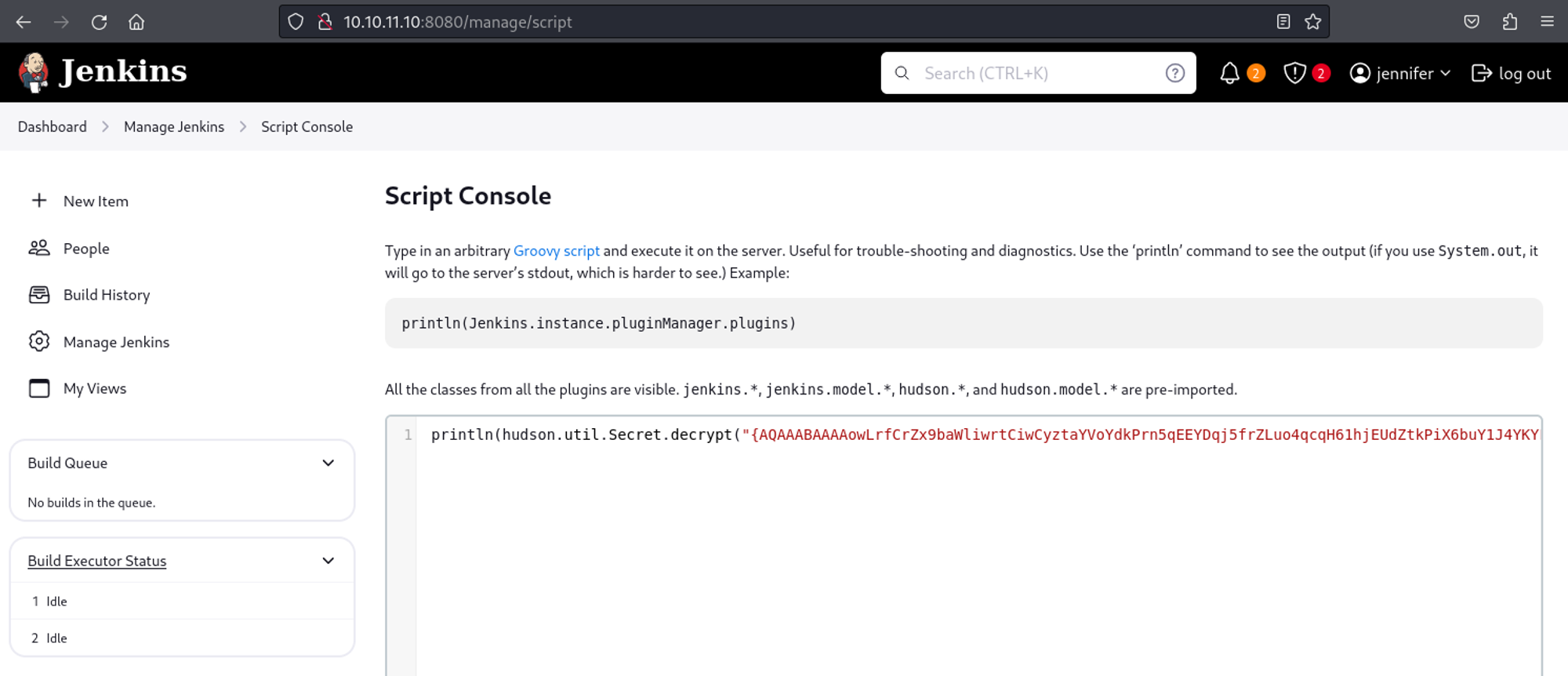This screenshot has height=676, width=1568.
Task: Click the browser reload icon
Action: coord(99,22)
